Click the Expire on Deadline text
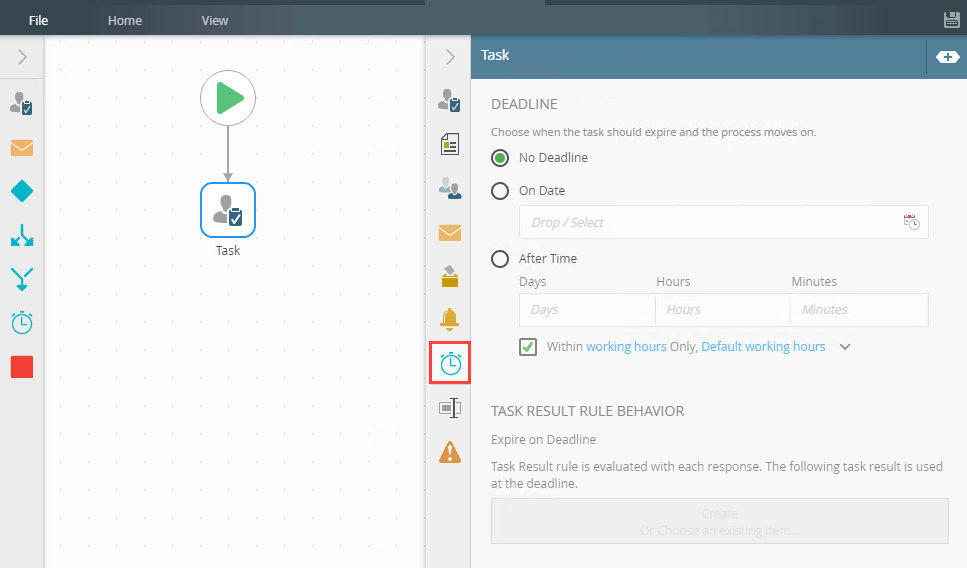Image resolution: width=967 pixels, height=568 pixels. pyautogui.click(x=543, y=440)
